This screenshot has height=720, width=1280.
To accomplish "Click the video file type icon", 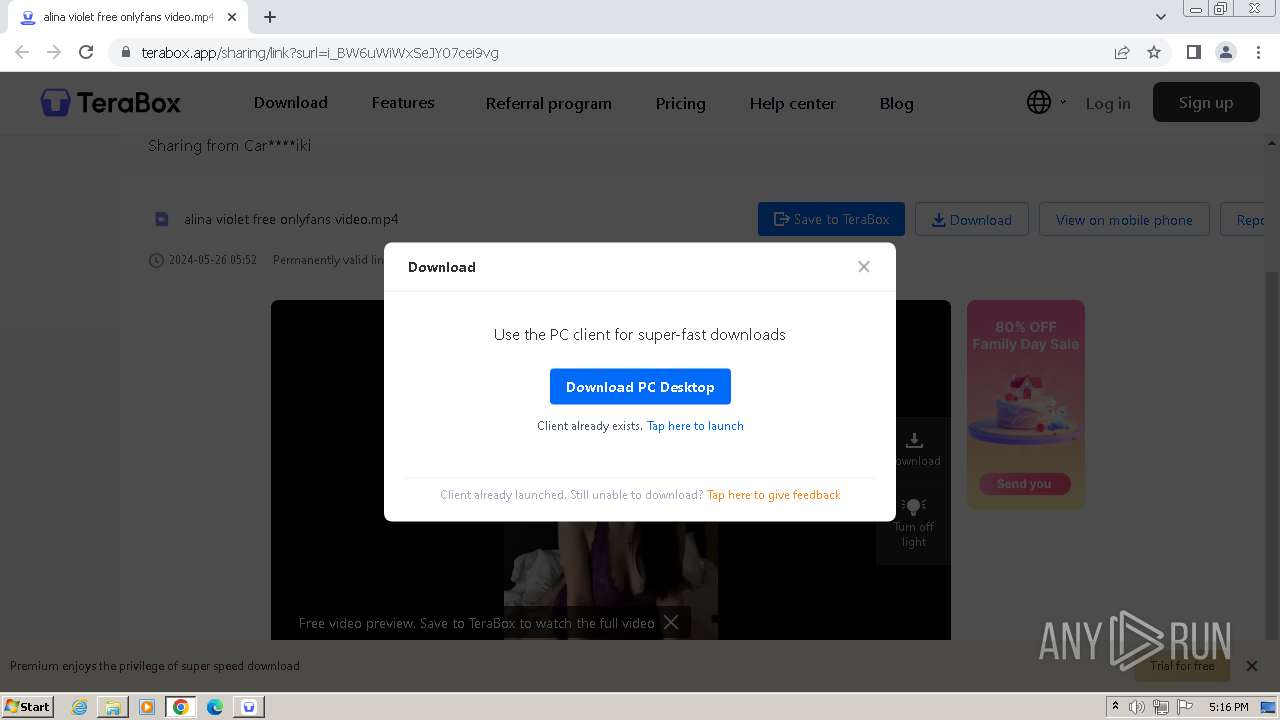I will [161, 219].
